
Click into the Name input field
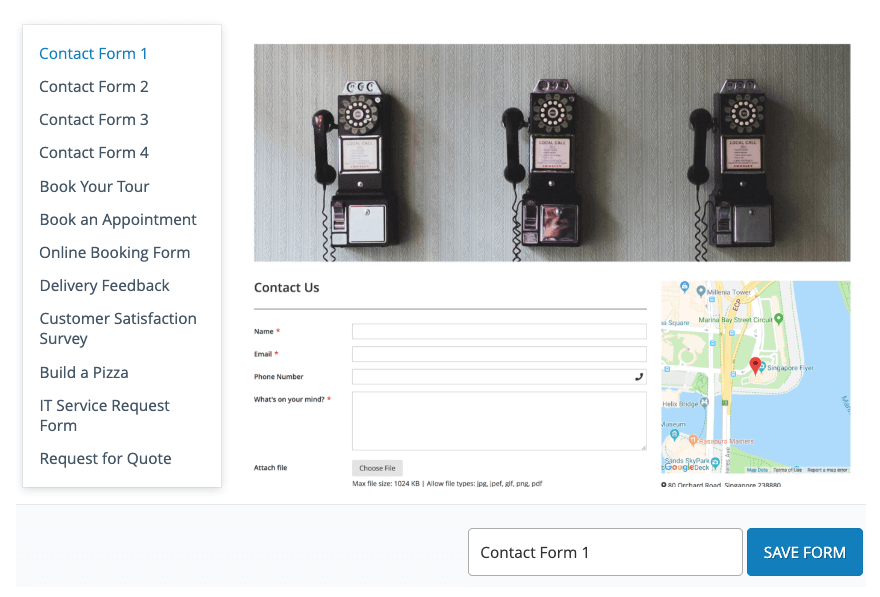(x=499, y=331)
